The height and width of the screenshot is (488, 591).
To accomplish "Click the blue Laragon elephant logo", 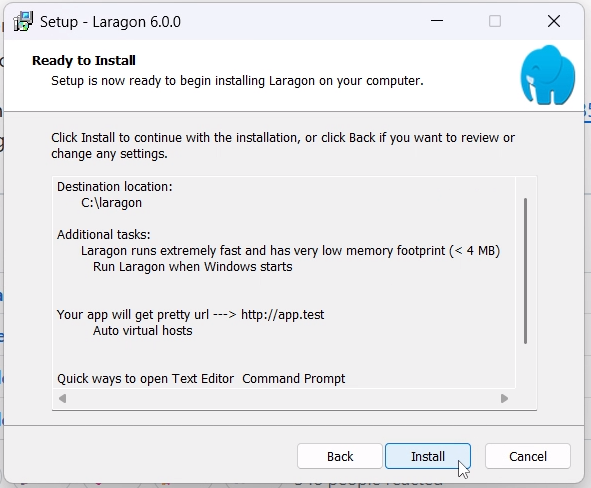I will point(548,75).
